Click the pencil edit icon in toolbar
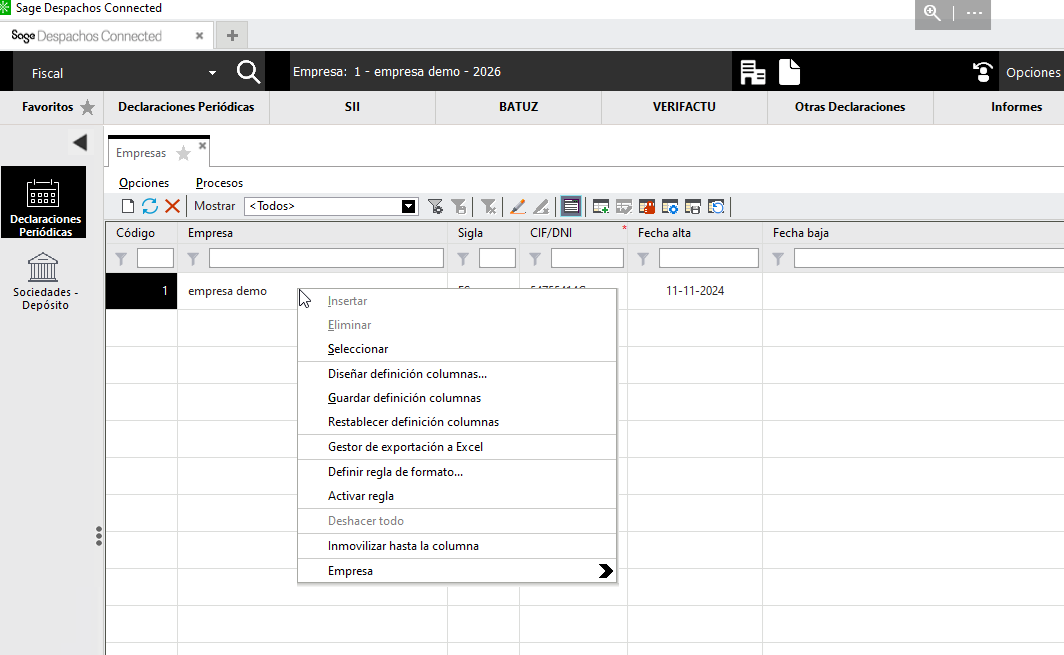1064x655 pixels. click(x=517, y=206)
